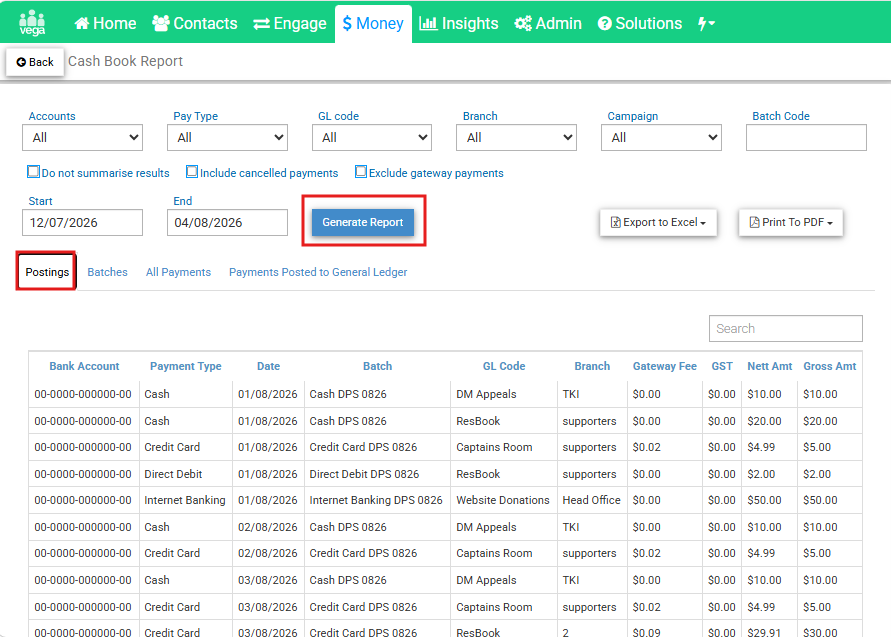Click the Back arrow button
891x637 pixels.
coord(35,62)
